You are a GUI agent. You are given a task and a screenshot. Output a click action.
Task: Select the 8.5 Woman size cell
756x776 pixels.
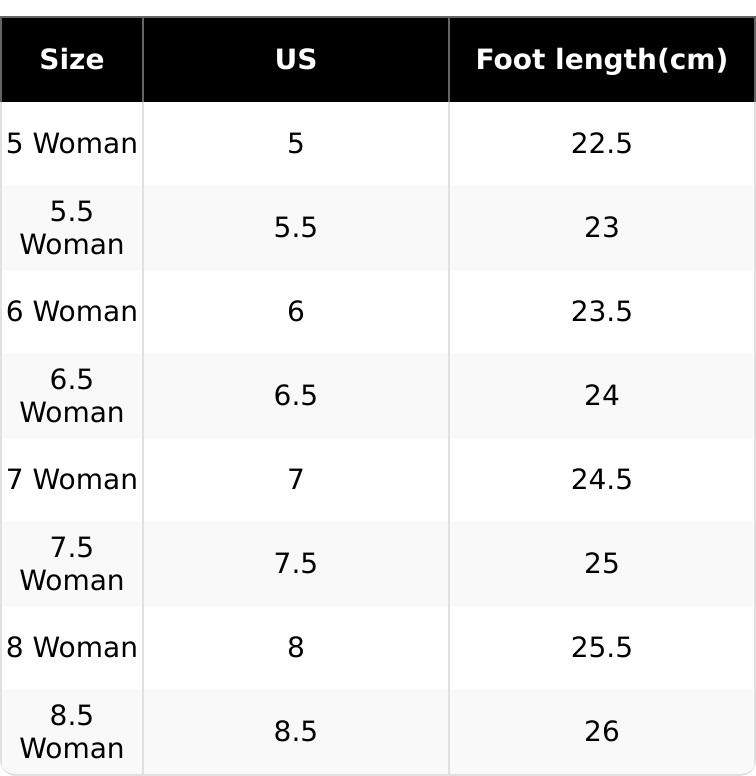pyautogui.click(x=72, y=732)
